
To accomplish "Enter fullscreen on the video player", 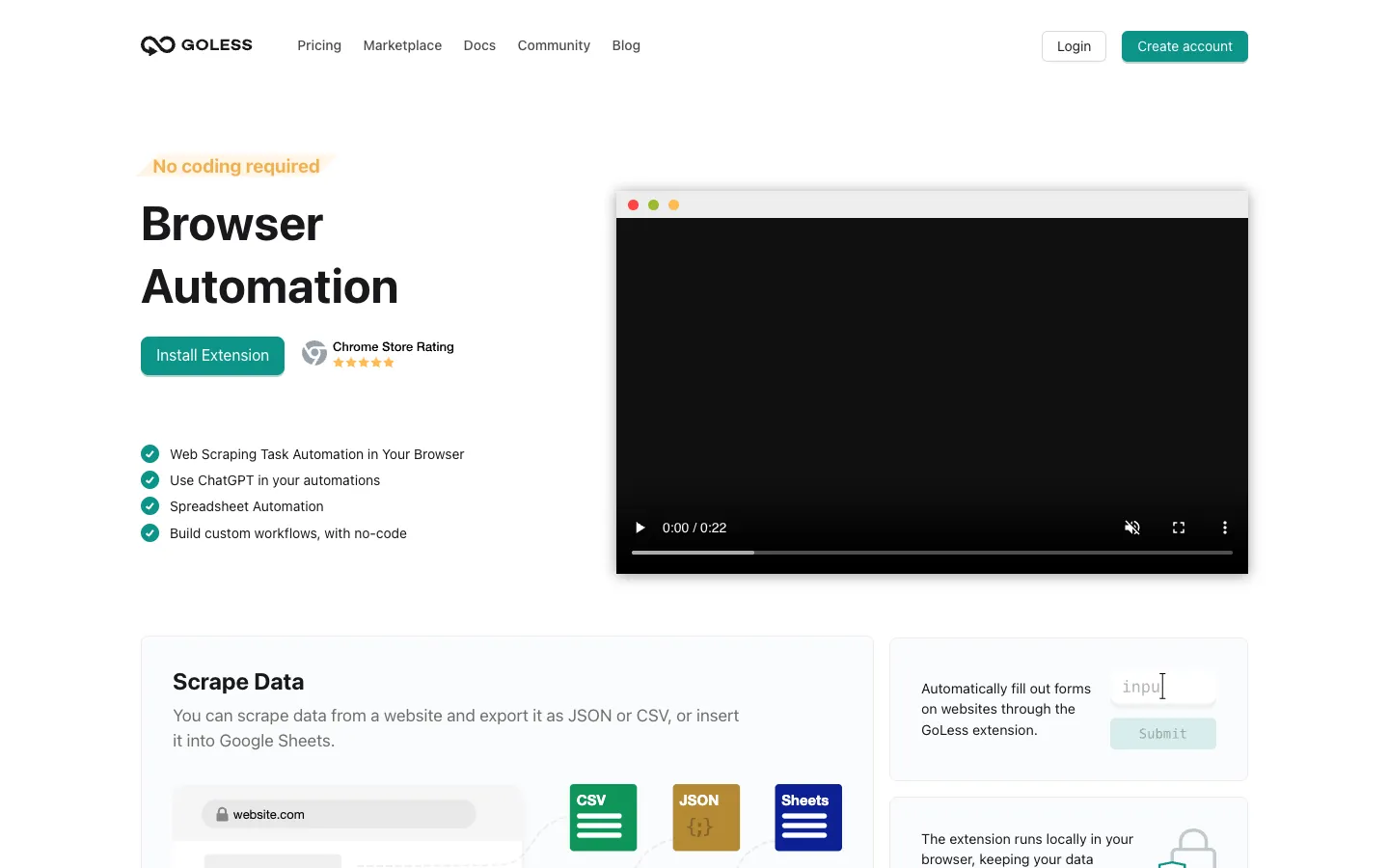I will [1179, 528].
